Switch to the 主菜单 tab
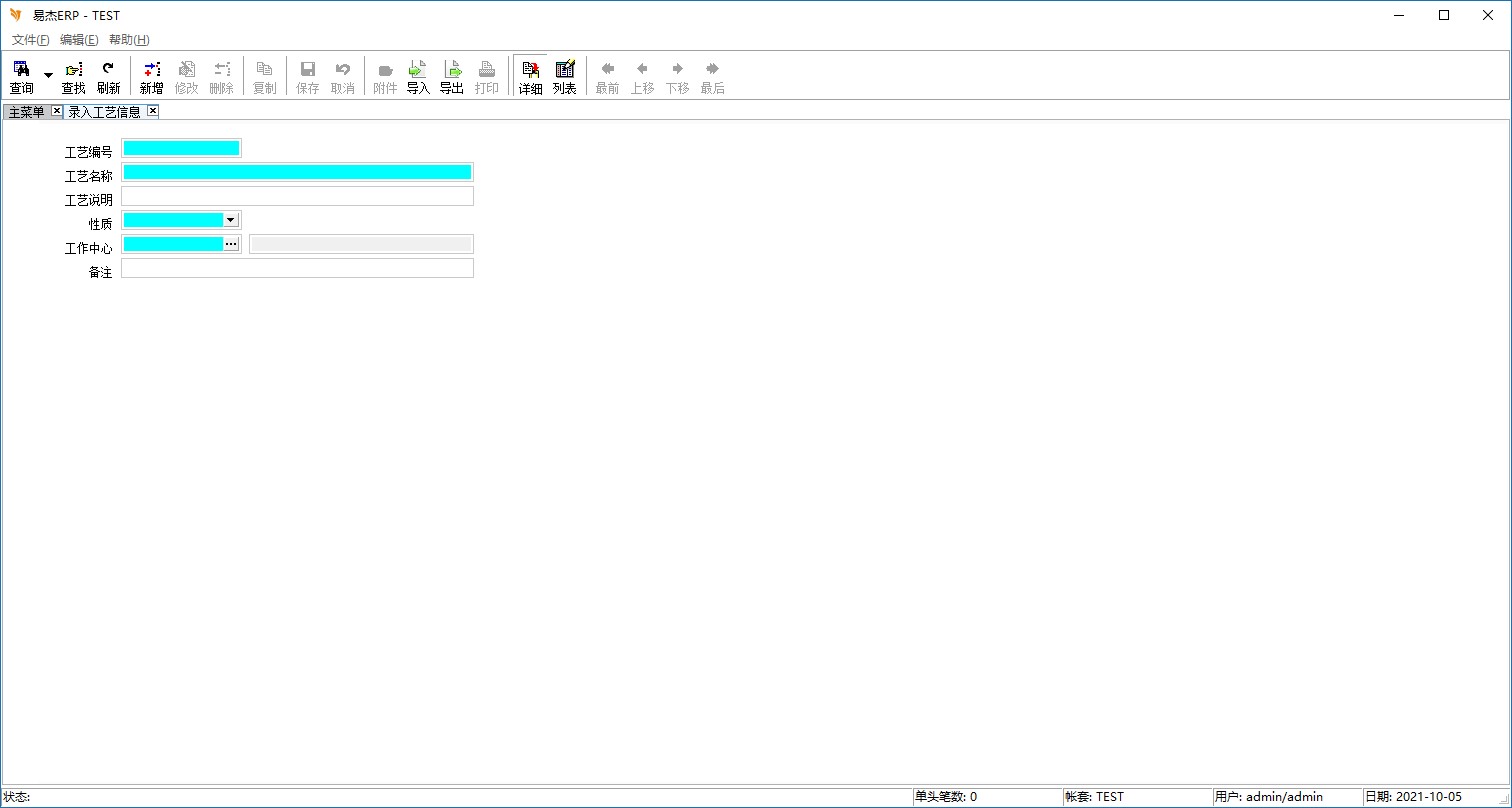 [27, 112]
